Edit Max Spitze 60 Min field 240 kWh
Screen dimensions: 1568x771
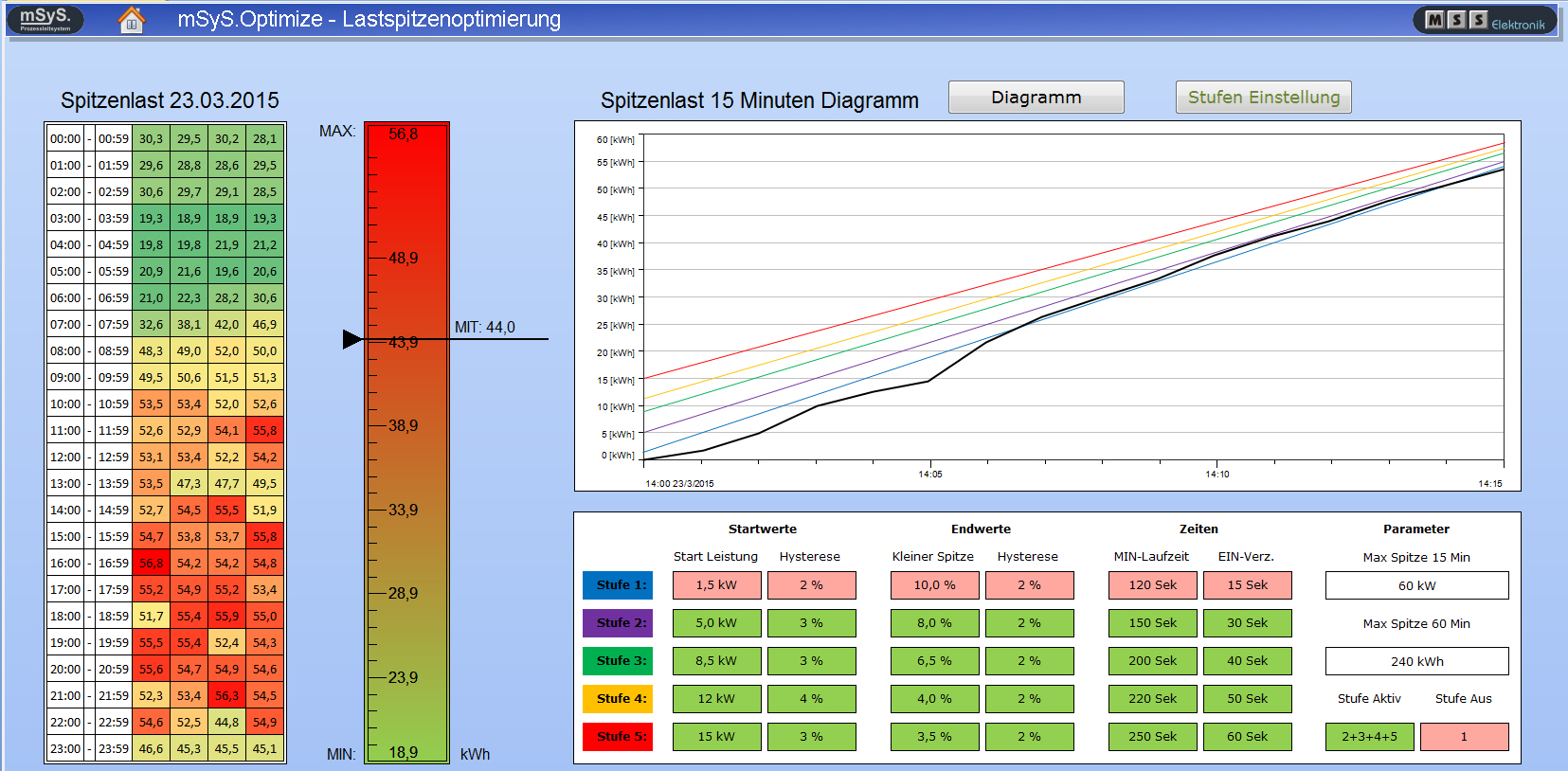[1416, 661]
